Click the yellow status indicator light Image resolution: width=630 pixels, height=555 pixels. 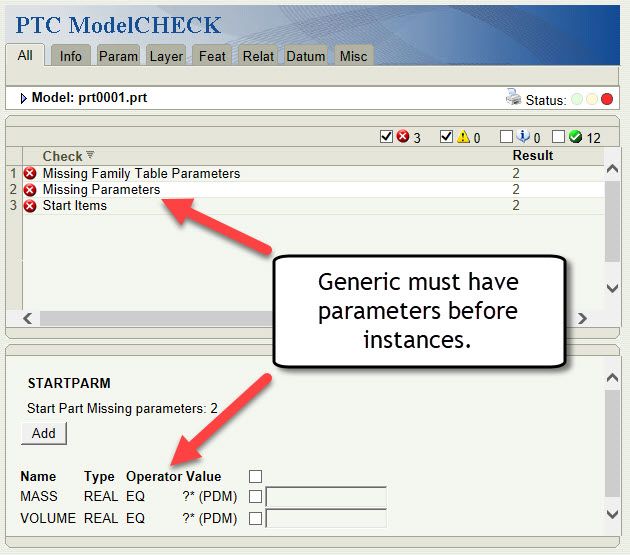(x=592, y=99)
